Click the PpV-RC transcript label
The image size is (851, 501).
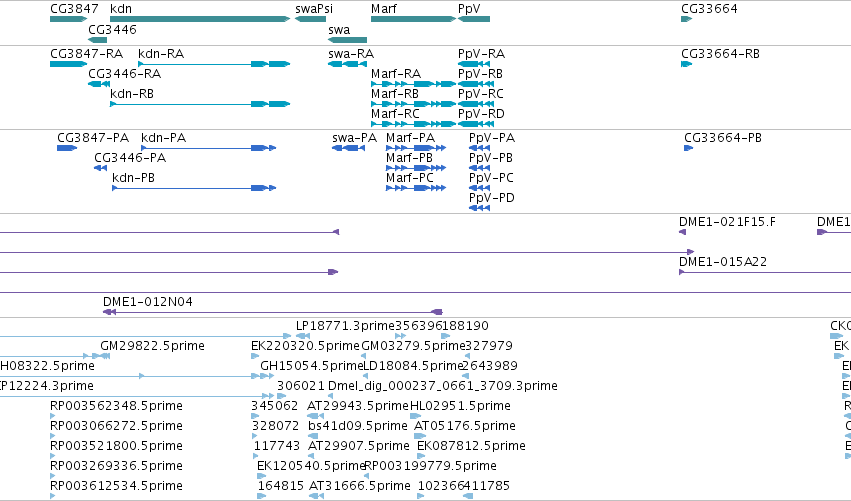tap(481, 94)
